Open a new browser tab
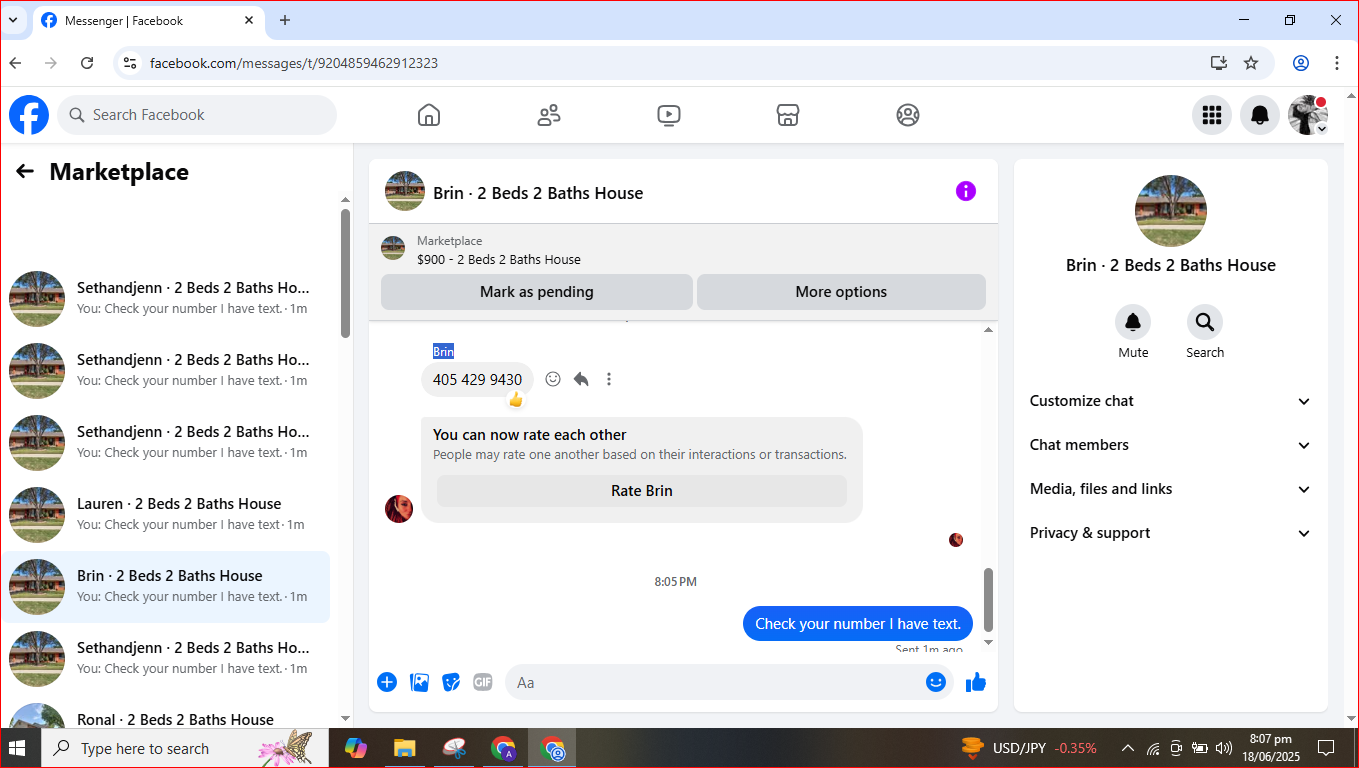 285,20
